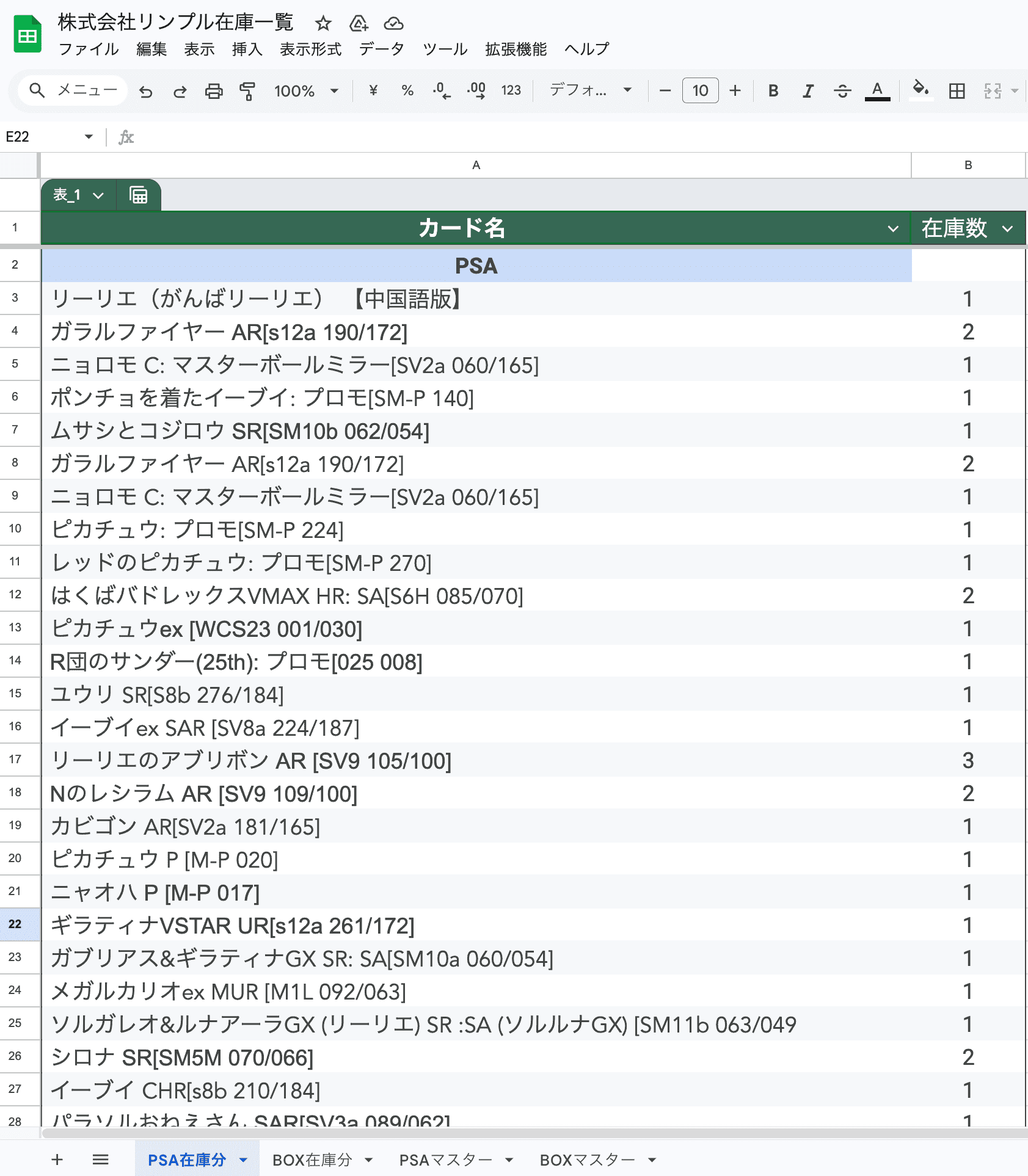
Task: Star the document with the star icon
Action: click(323, 23)
